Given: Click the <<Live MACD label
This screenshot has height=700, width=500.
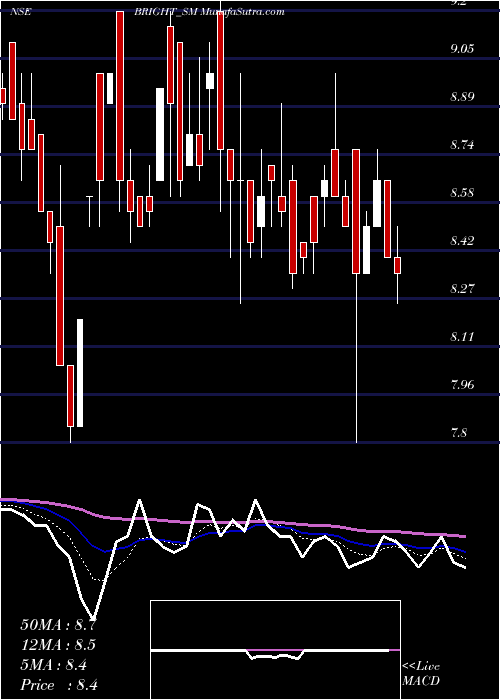Looking at the screenshot, I should click(421, 674).
